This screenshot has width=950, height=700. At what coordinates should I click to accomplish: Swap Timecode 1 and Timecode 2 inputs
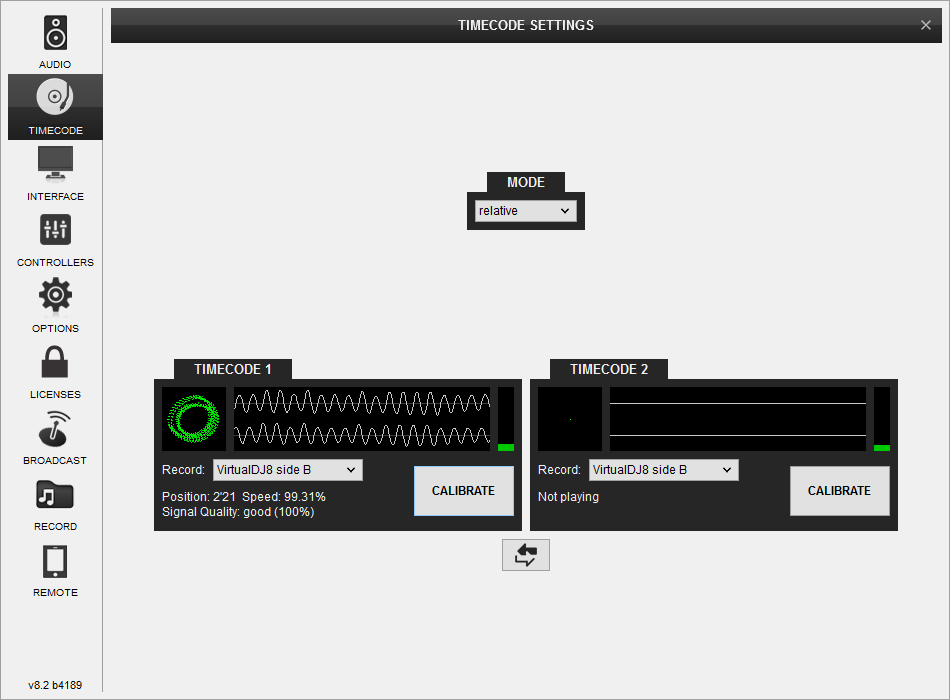pyautogui.click(x=525, y=555)
